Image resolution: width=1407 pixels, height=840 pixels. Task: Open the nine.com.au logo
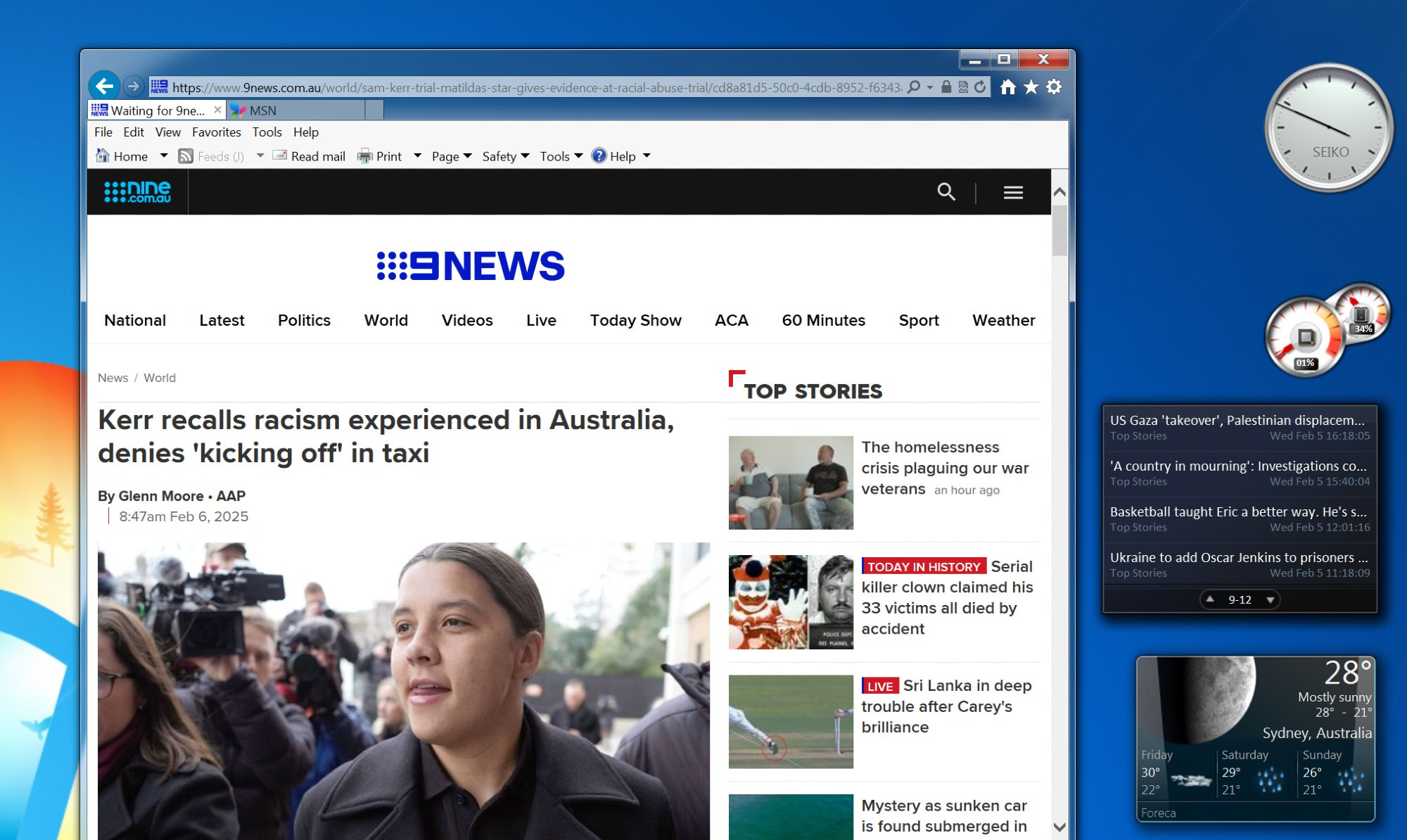(x=138, y=191)
